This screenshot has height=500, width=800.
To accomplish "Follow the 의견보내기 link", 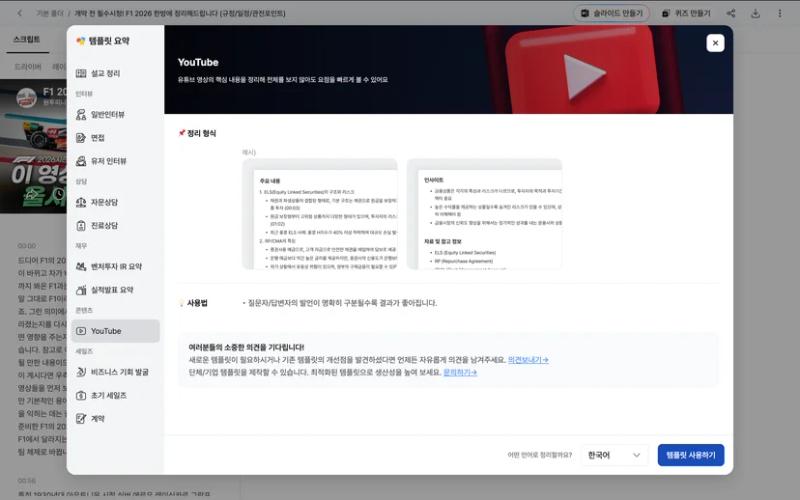I will (x=528, y=360).
